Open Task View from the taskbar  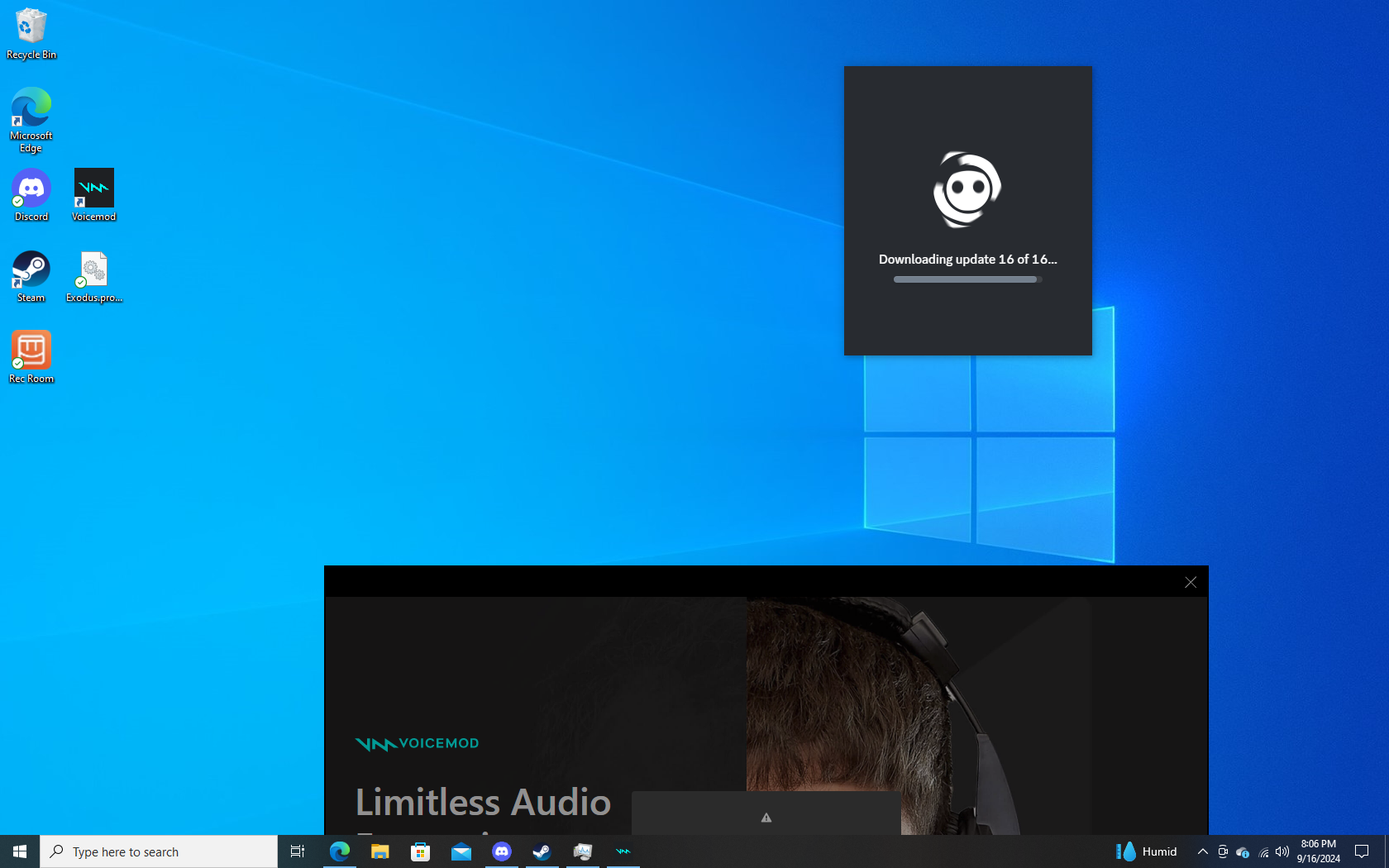pos(298,851)
